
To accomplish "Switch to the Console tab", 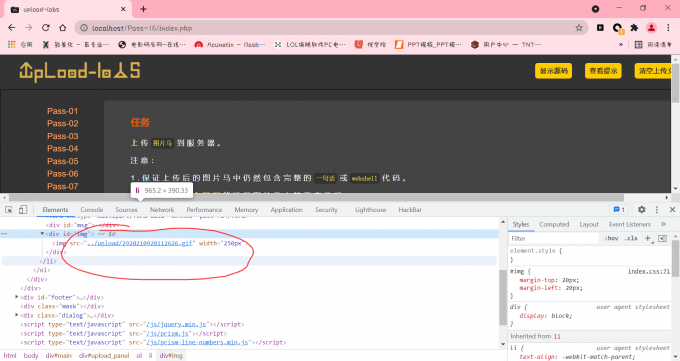I will 92,210.
